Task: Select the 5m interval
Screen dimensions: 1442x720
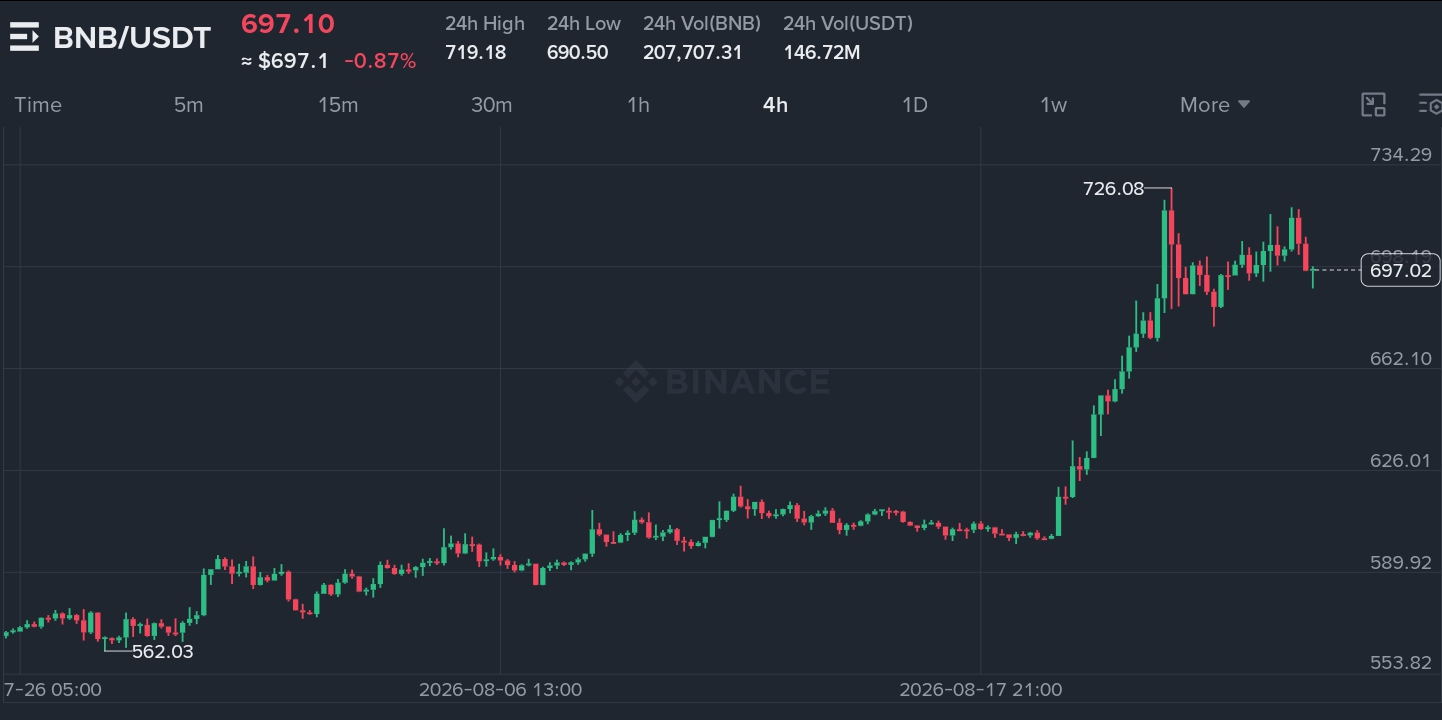Action: (188, 105)
